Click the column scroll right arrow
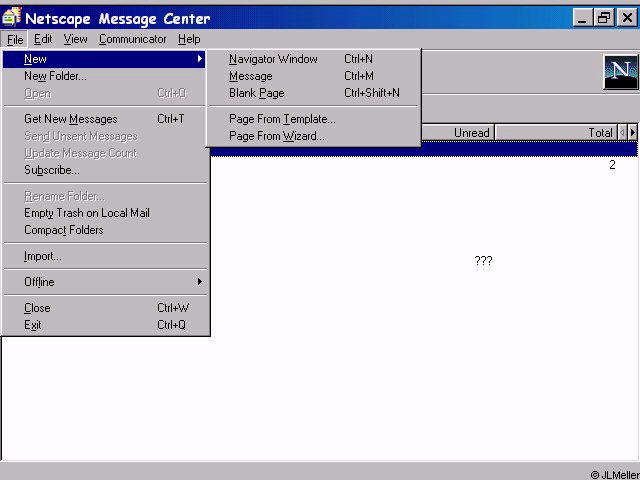The height and width of the screenshot is (480, 640). [633, 133]
